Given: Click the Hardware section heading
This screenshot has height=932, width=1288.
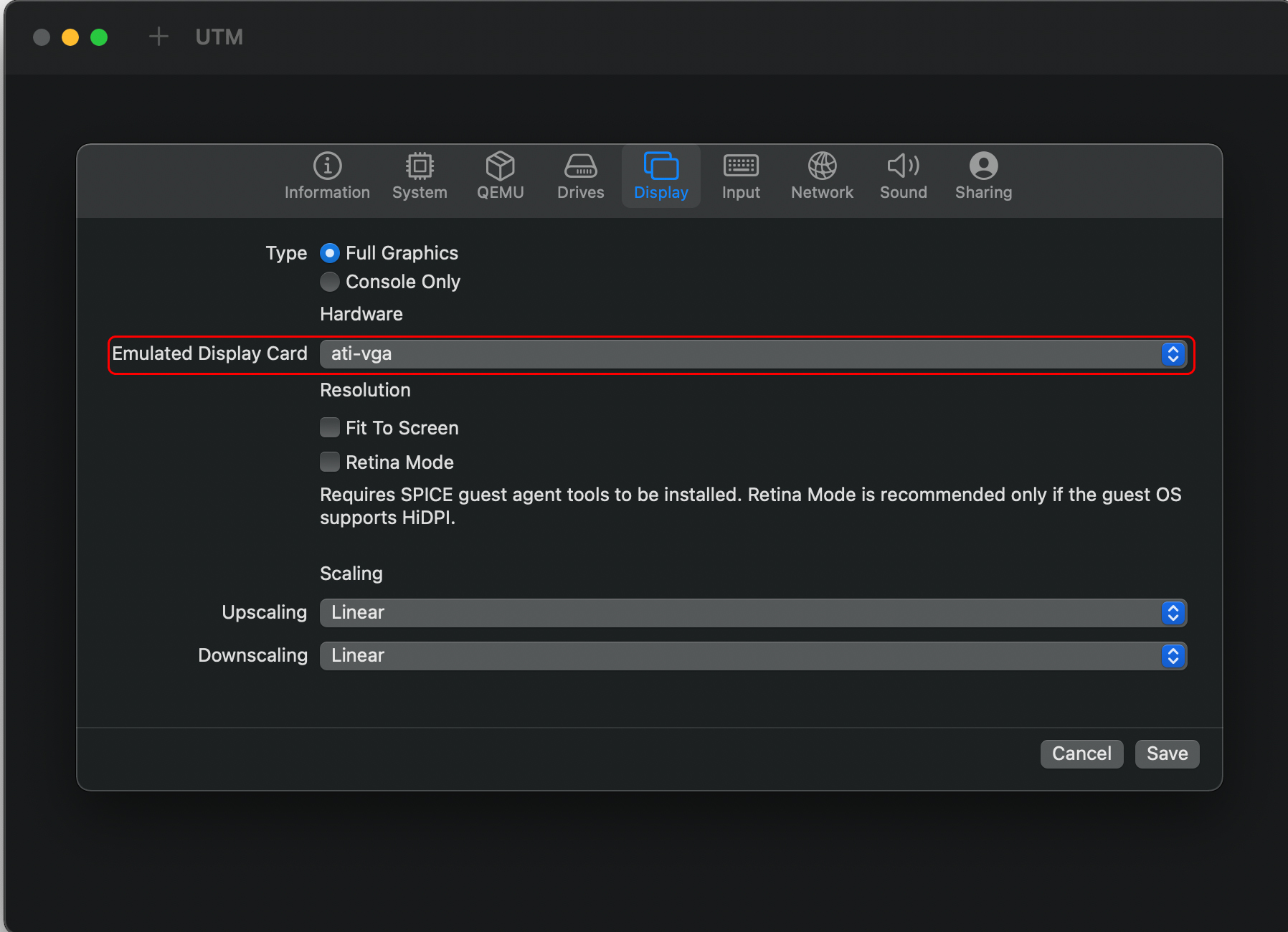Looking at the screenshot, I should click(x=361, y=314).
